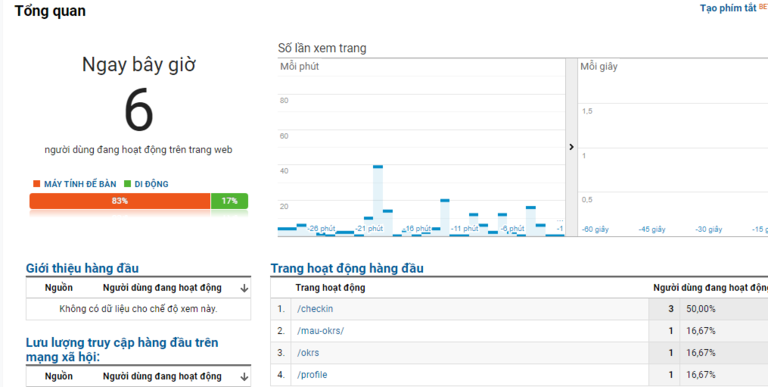Click Lưu lượng truy cập hàng đầu heading
Viewport: 768px width, 387px height.
pyautogui.click(x=122, y=350)
